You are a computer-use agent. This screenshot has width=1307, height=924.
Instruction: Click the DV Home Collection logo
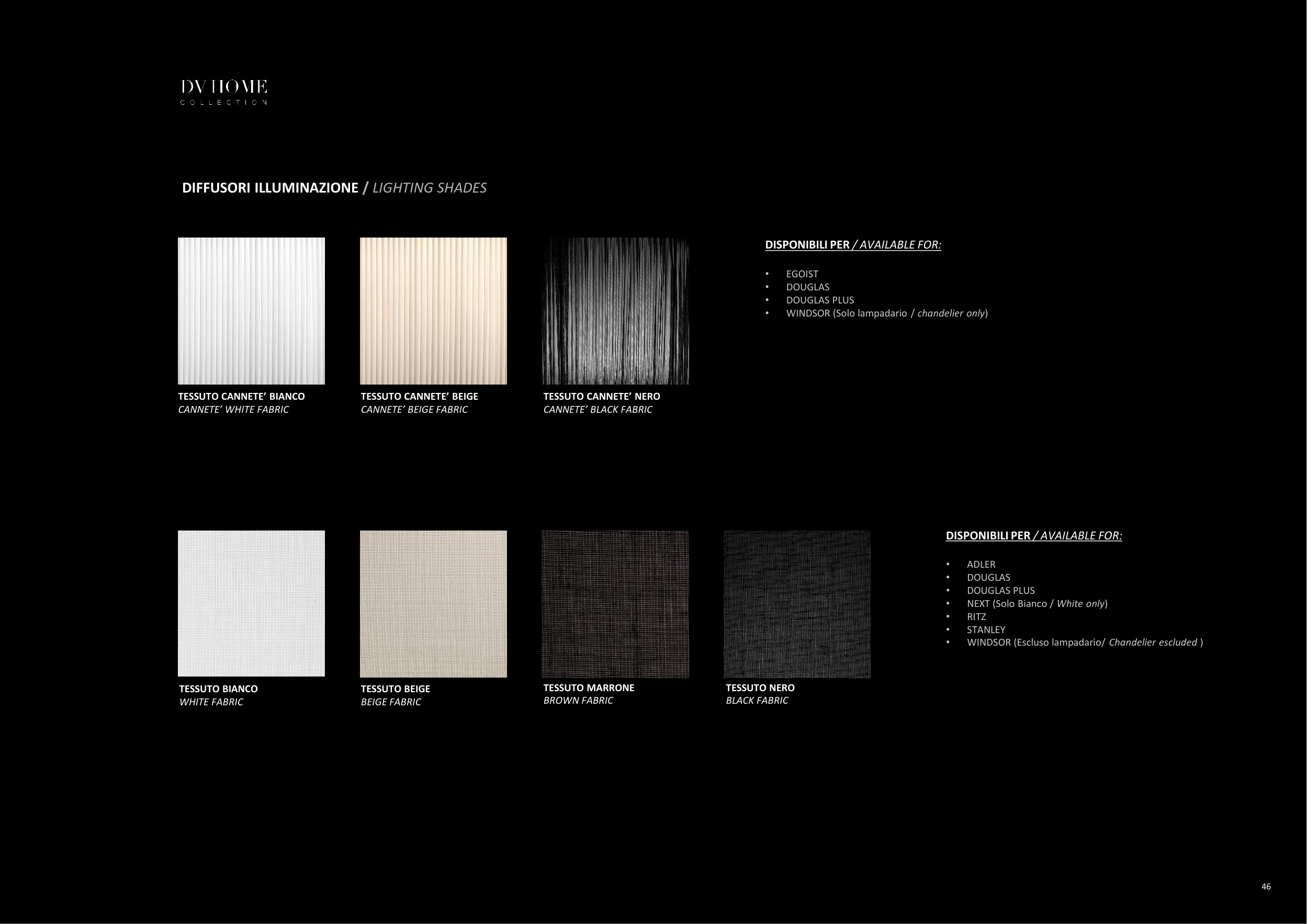tap(224, 92)
